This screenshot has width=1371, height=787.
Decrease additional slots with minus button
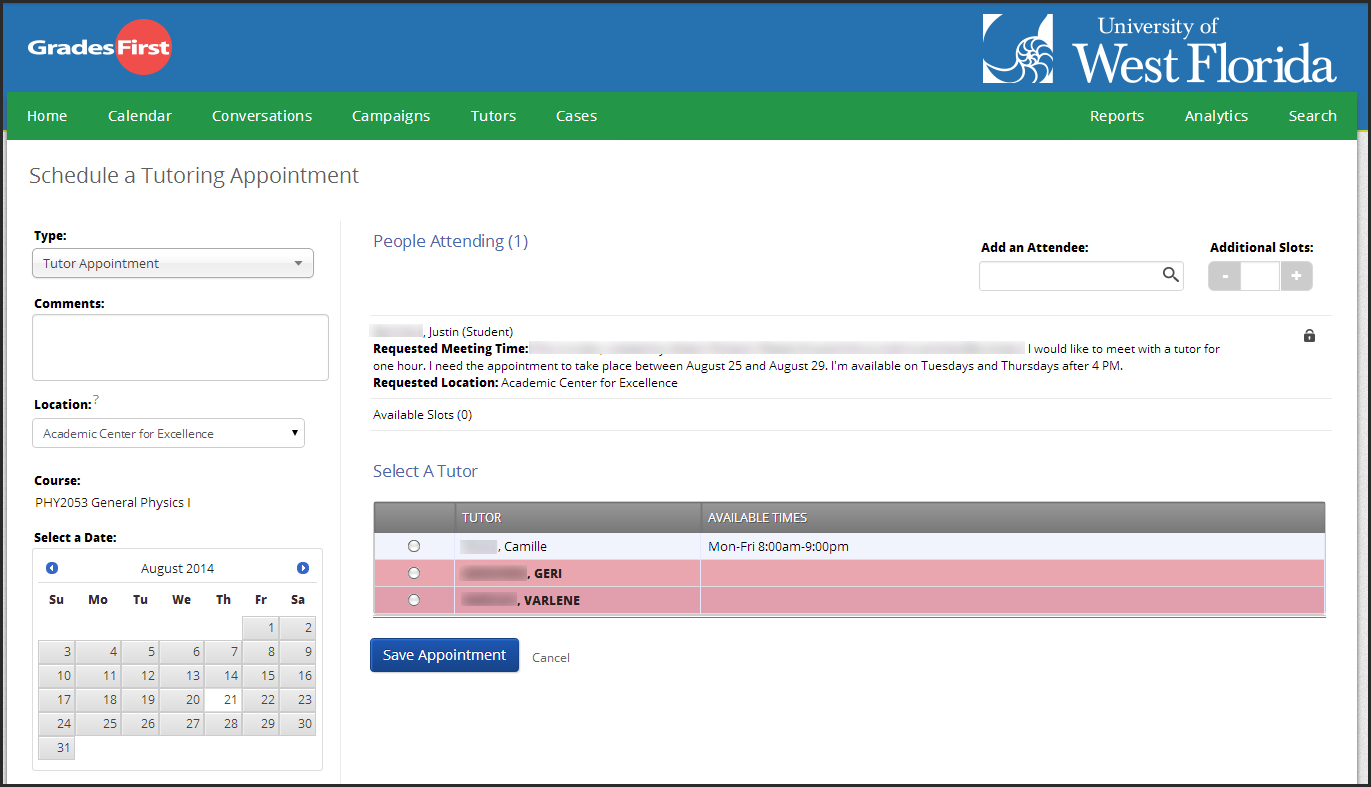(x=1225, y=276)
